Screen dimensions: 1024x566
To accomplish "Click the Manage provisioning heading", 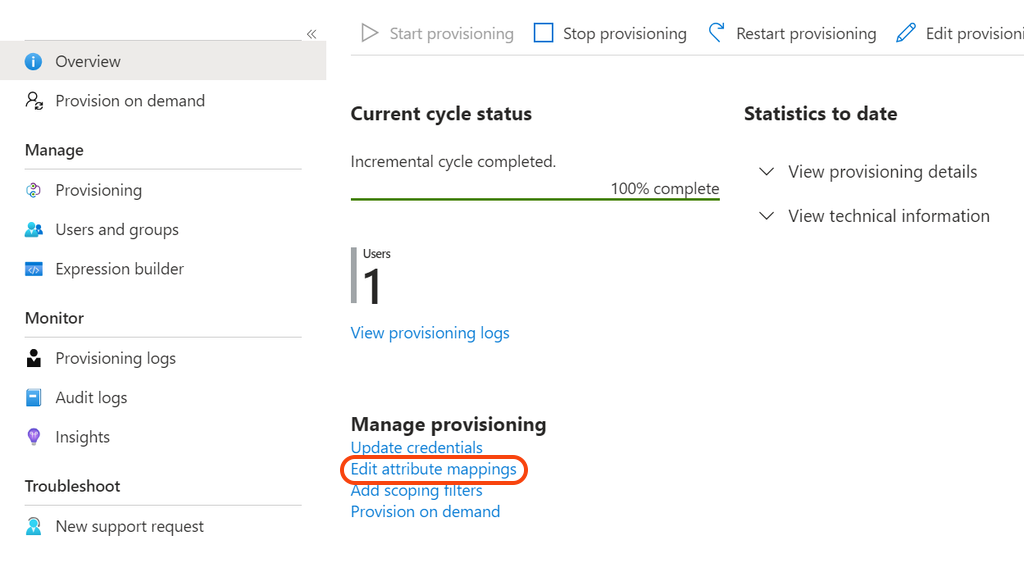I will (x=449, y=424).
